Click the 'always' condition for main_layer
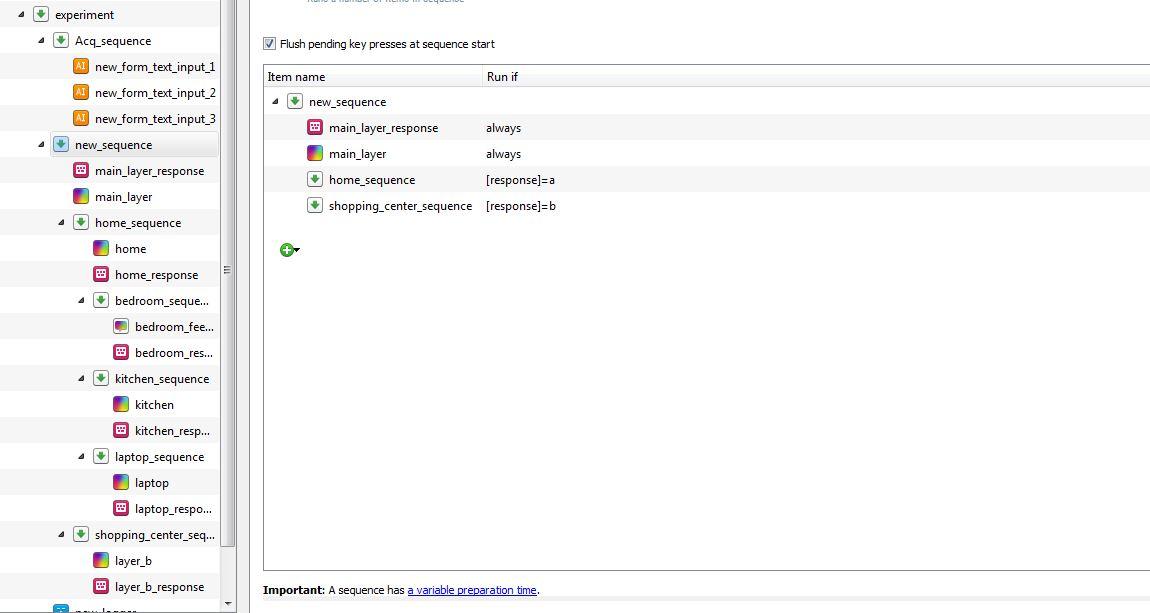The width and height of the screenshot is (1150, 613). (x=503, y=154)
